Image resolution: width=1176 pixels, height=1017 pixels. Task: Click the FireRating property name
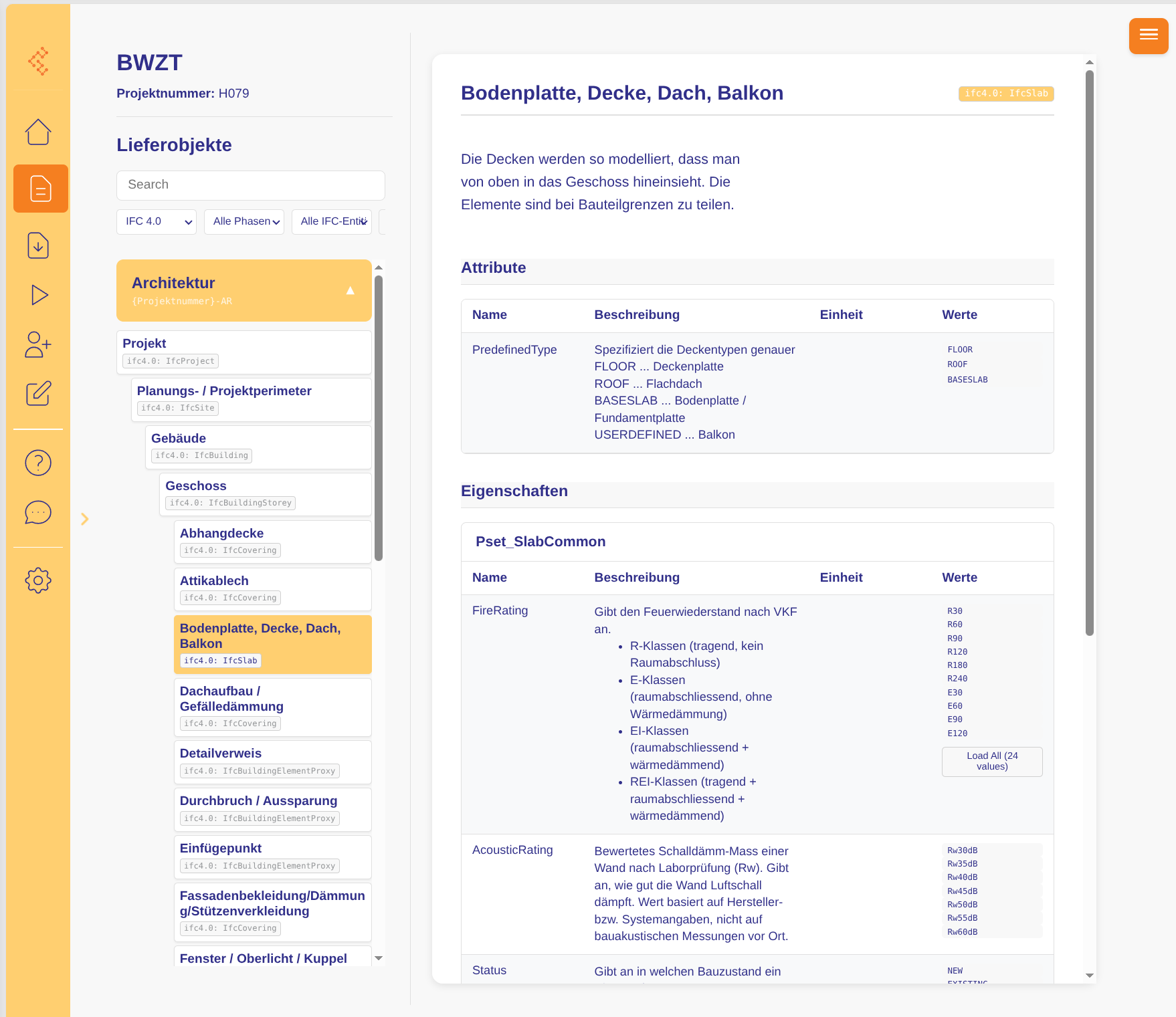pos(500,610)
